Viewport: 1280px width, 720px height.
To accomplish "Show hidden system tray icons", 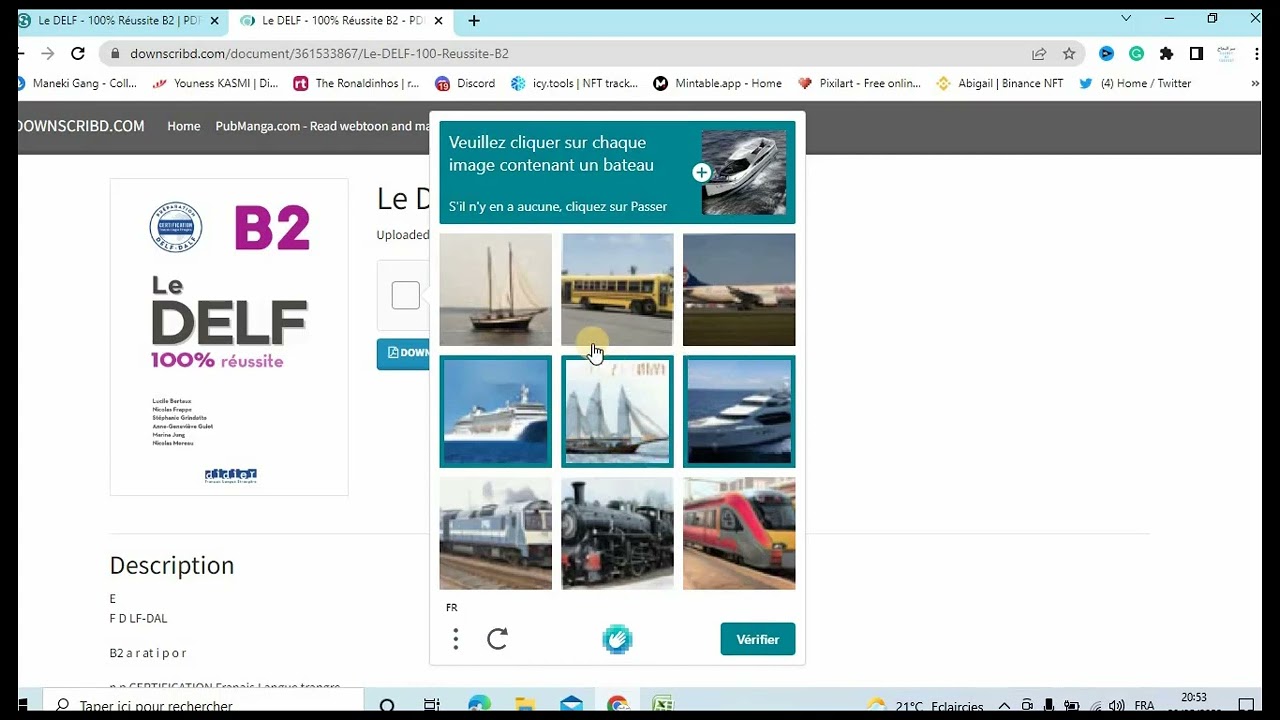I will pyautogui.click(x=1004, y=706).
